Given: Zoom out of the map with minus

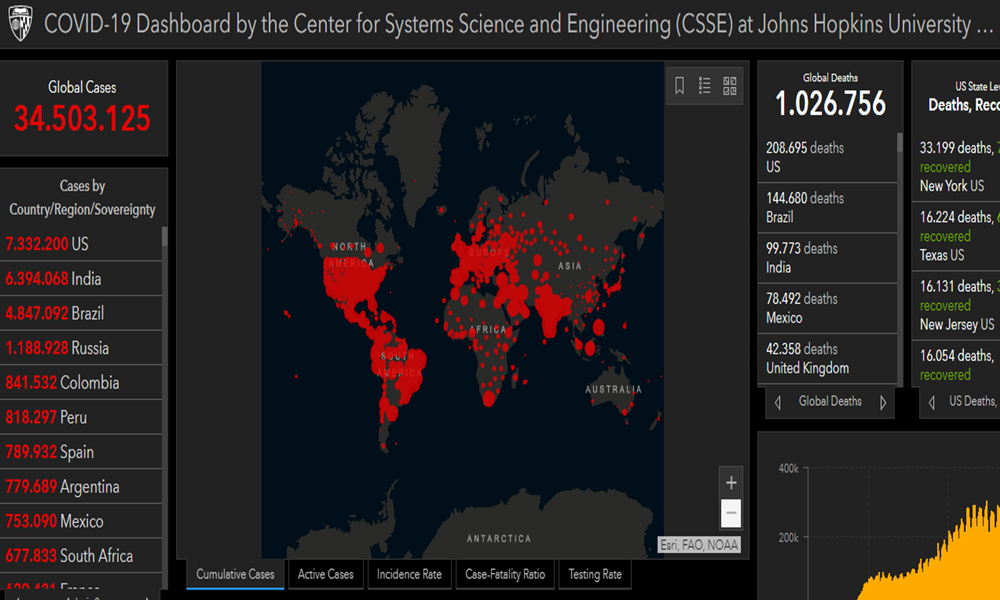Looking at the screenshot, I should 731,513.
